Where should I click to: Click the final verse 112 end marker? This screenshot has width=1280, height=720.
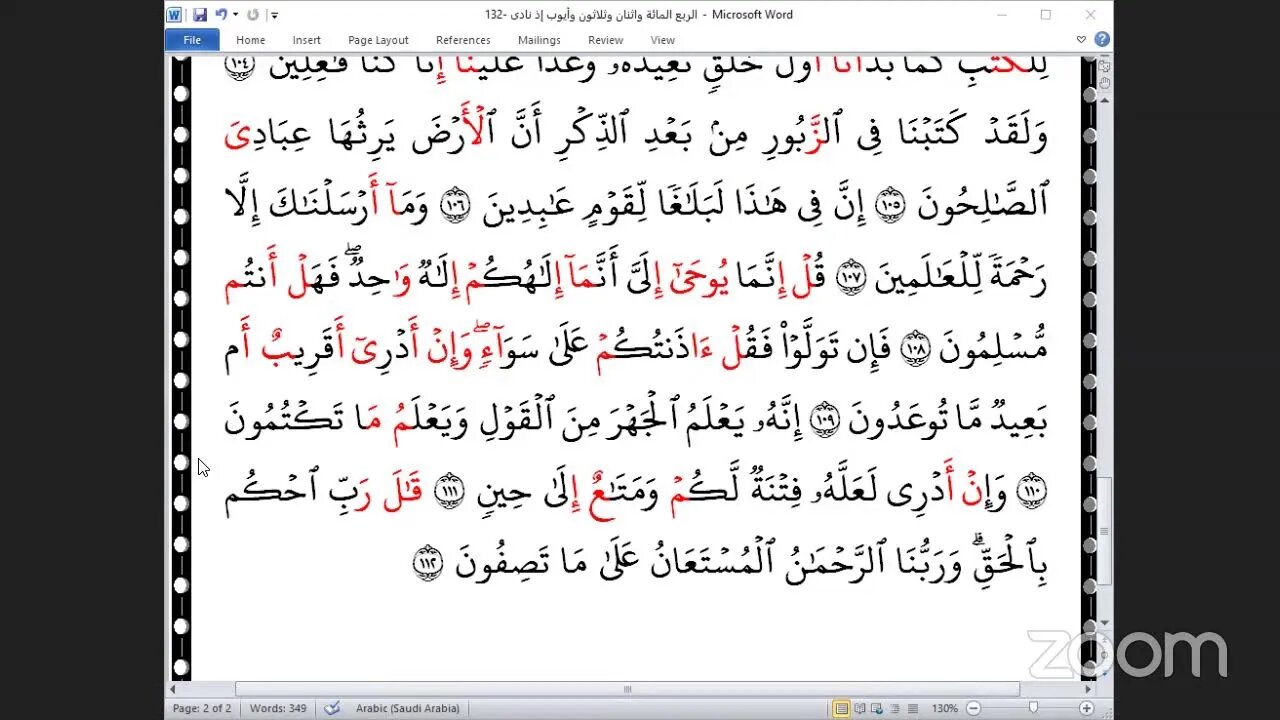[x=427, y=565]
